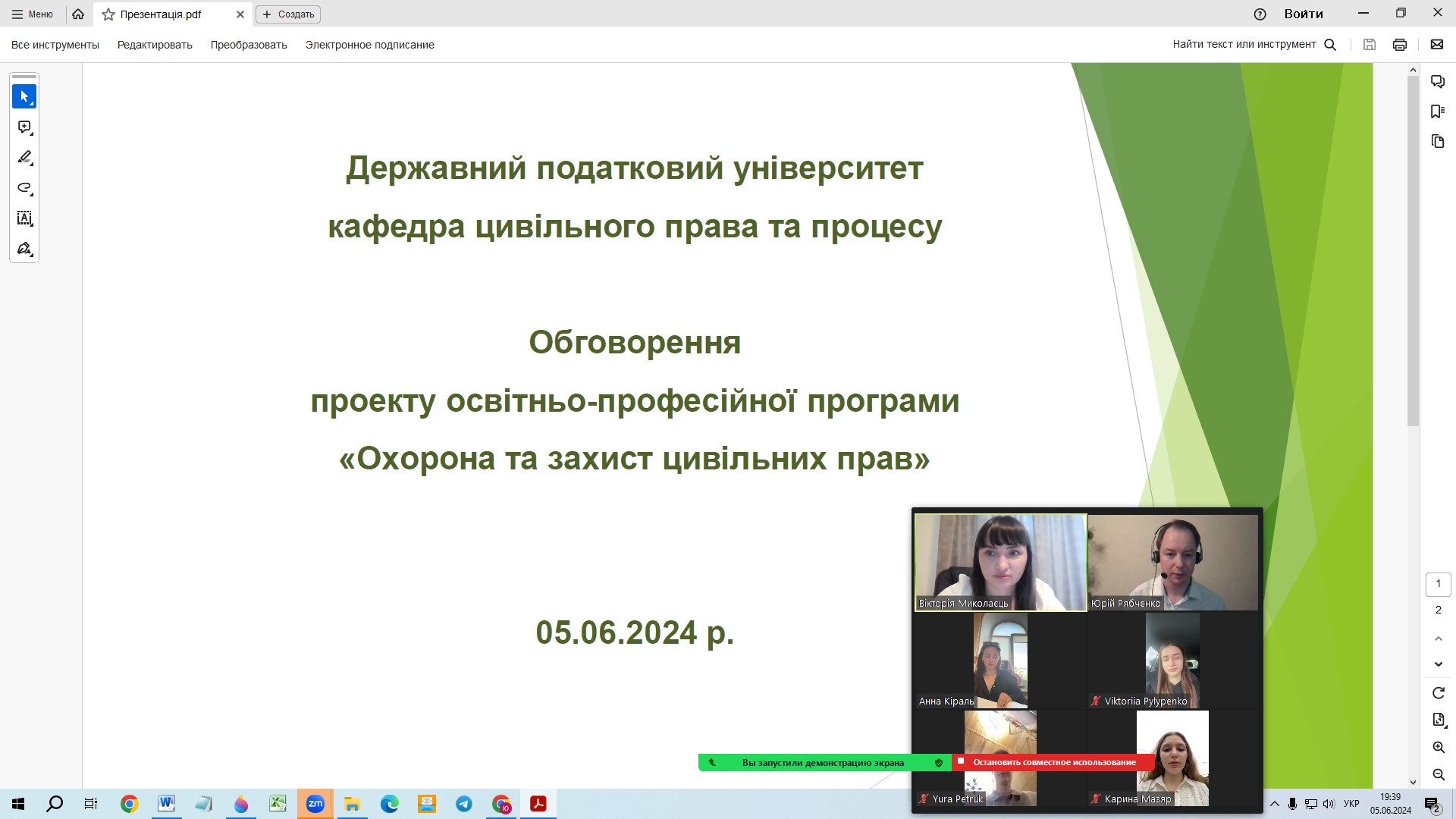The width and height of the screenshot is (1456, 819).
Task: Activate the text select box tool
Action: 24,218
